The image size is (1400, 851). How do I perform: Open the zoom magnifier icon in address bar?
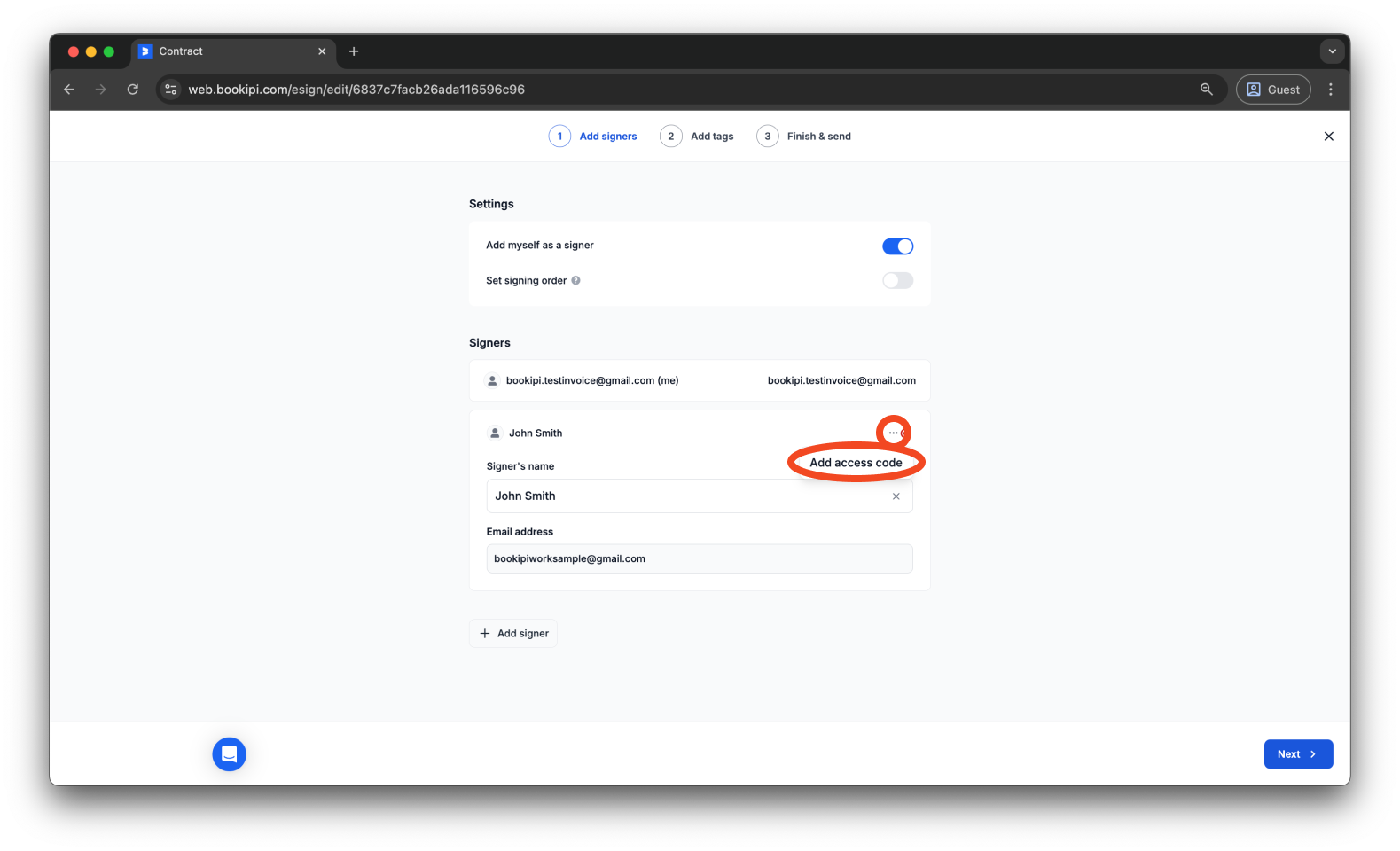pyautogui.click(x=1206, y=90)
